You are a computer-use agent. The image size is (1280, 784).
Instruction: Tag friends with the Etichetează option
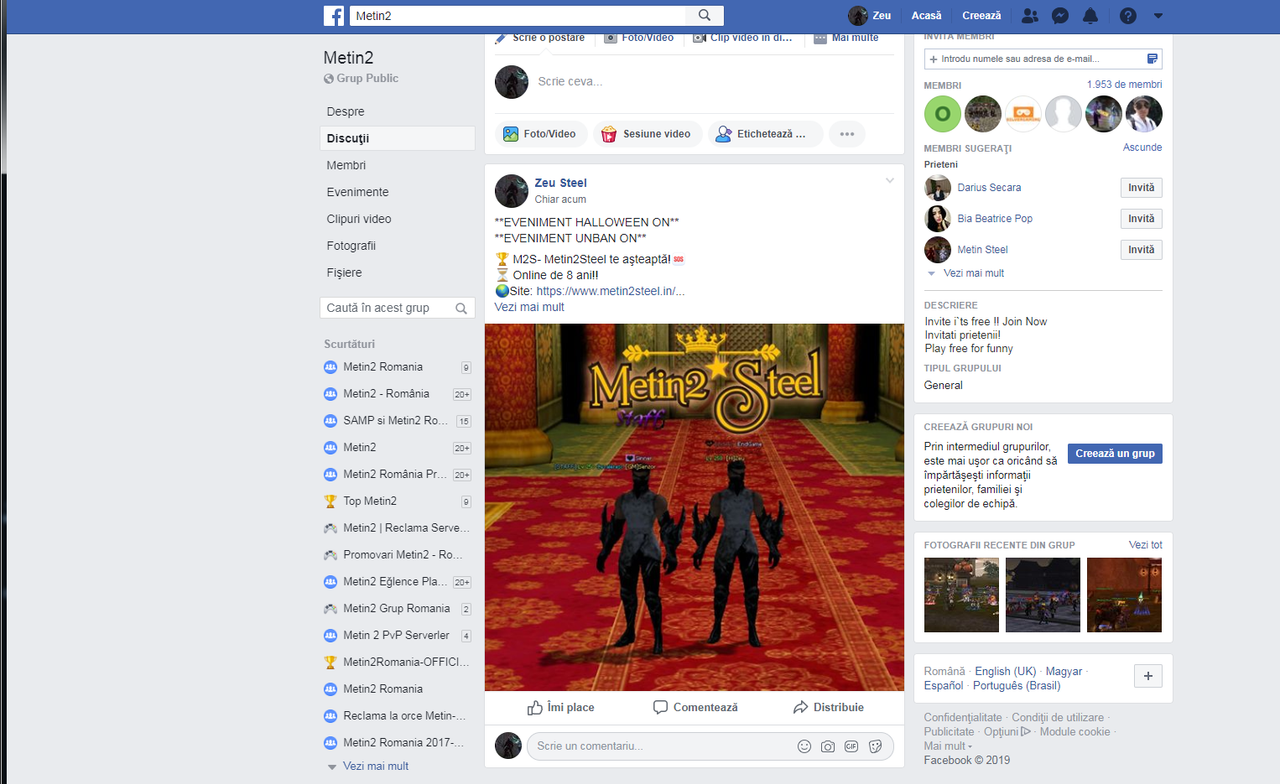pyautogui.click(x=765, y=133)
